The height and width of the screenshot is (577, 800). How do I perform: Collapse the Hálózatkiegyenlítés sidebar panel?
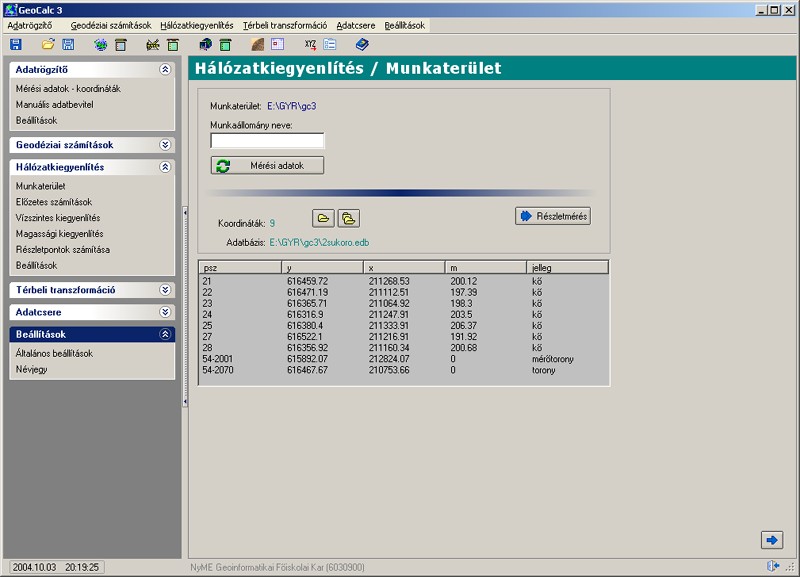tap(165, 167)
